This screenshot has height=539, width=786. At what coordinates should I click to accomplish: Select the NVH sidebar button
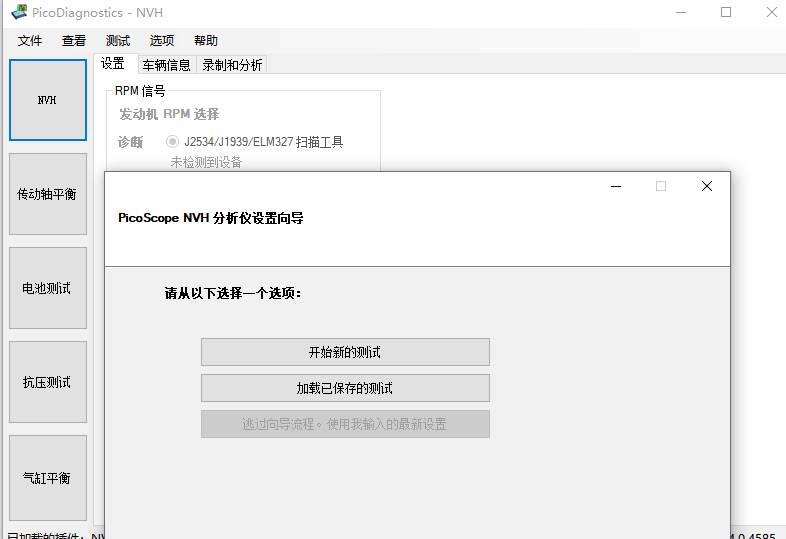point(48,100)
